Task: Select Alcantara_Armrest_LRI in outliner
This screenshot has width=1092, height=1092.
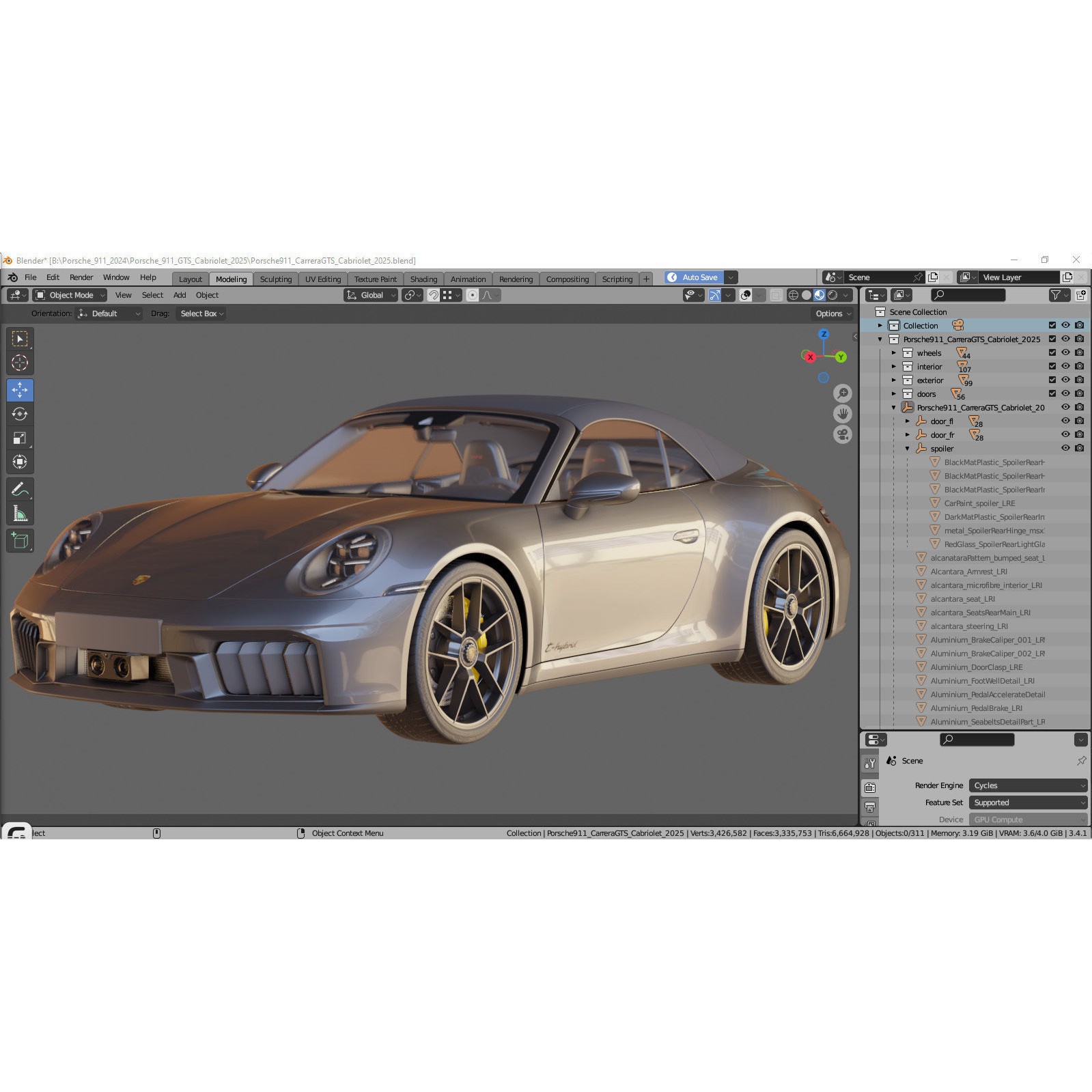Action: tap(968, 572)
